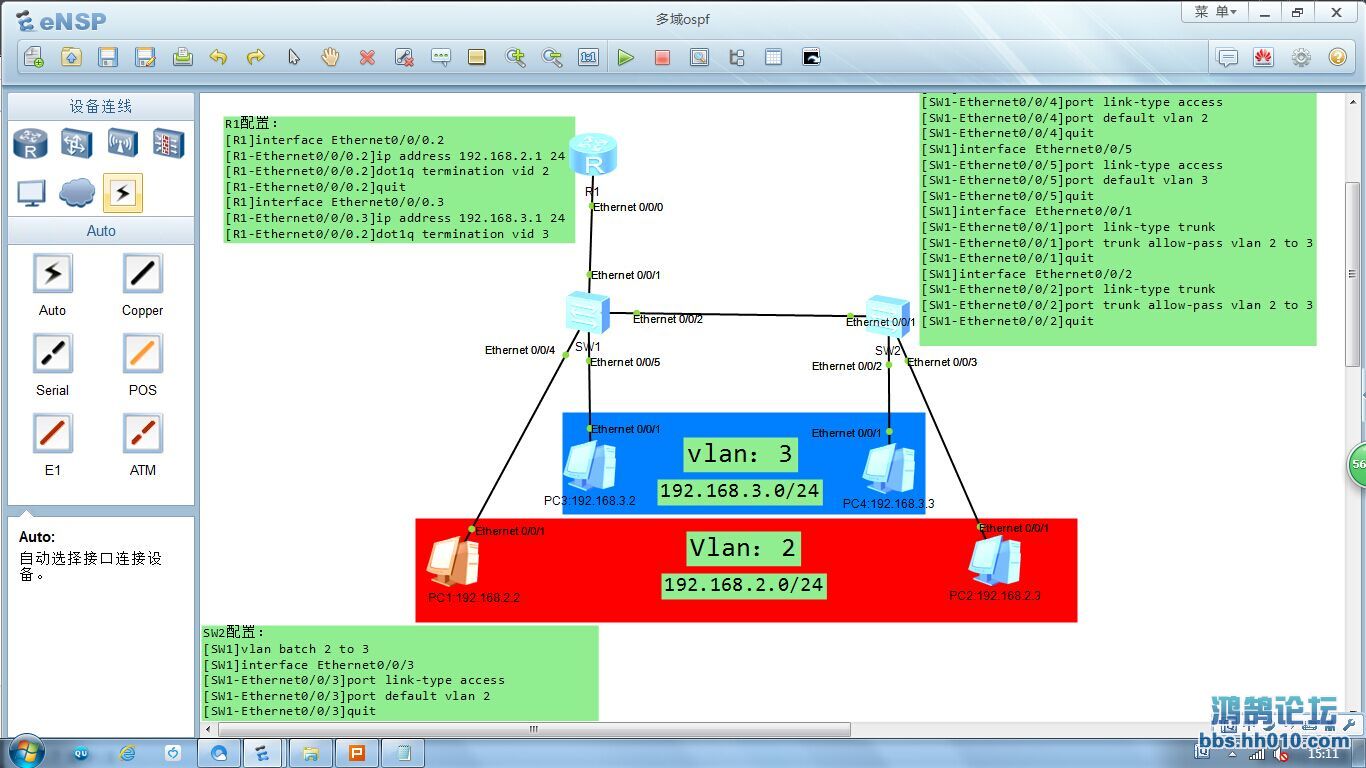Switch to eNSP taskbar button
1366x768 pixels.
pos(263,752)
